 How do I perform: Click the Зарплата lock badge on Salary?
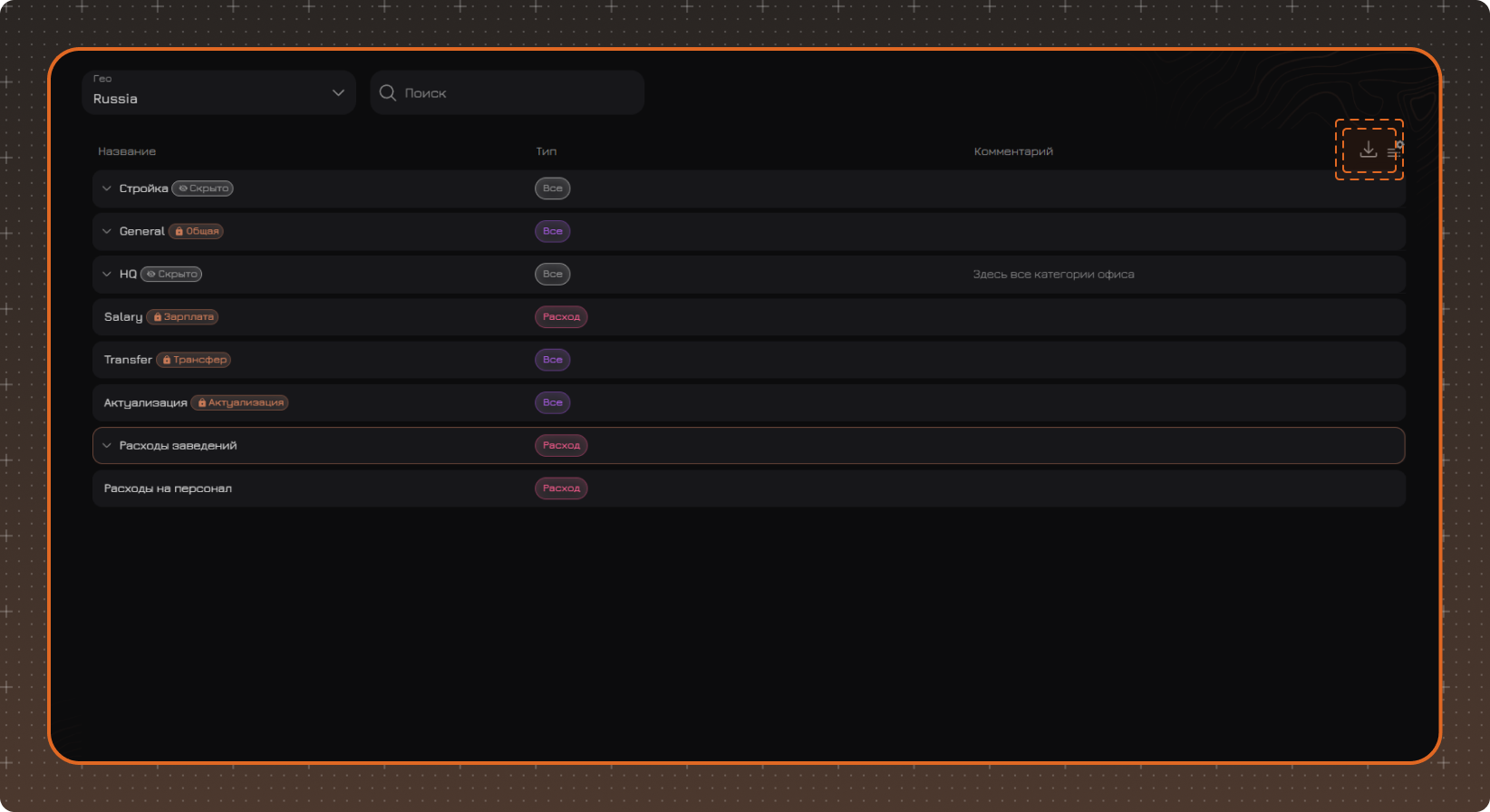pos(182,317)
